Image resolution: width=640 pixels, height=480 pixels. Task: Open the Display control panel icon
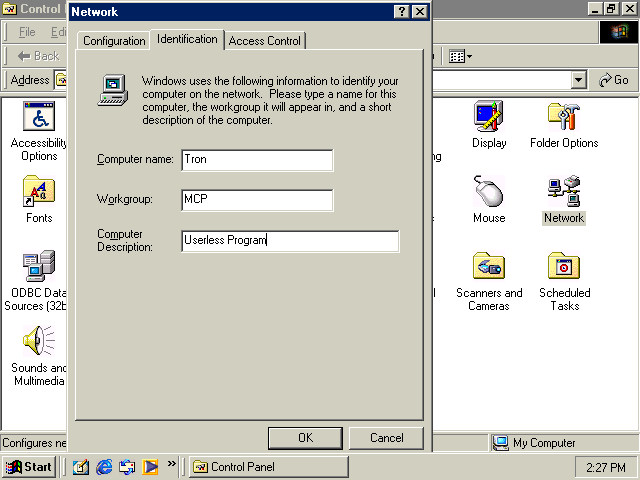click(x=489, y=116)
